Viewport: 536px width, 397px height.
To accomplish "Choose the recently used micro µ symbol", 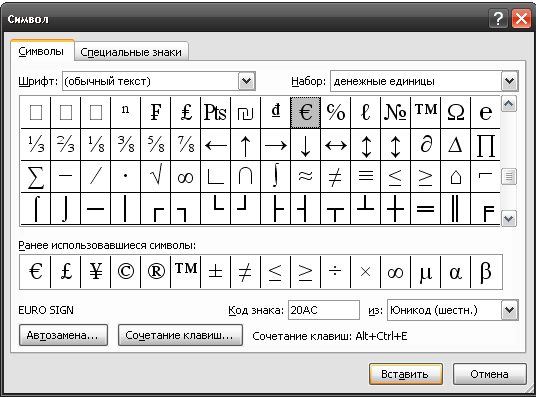I will (x=426, y=272).
